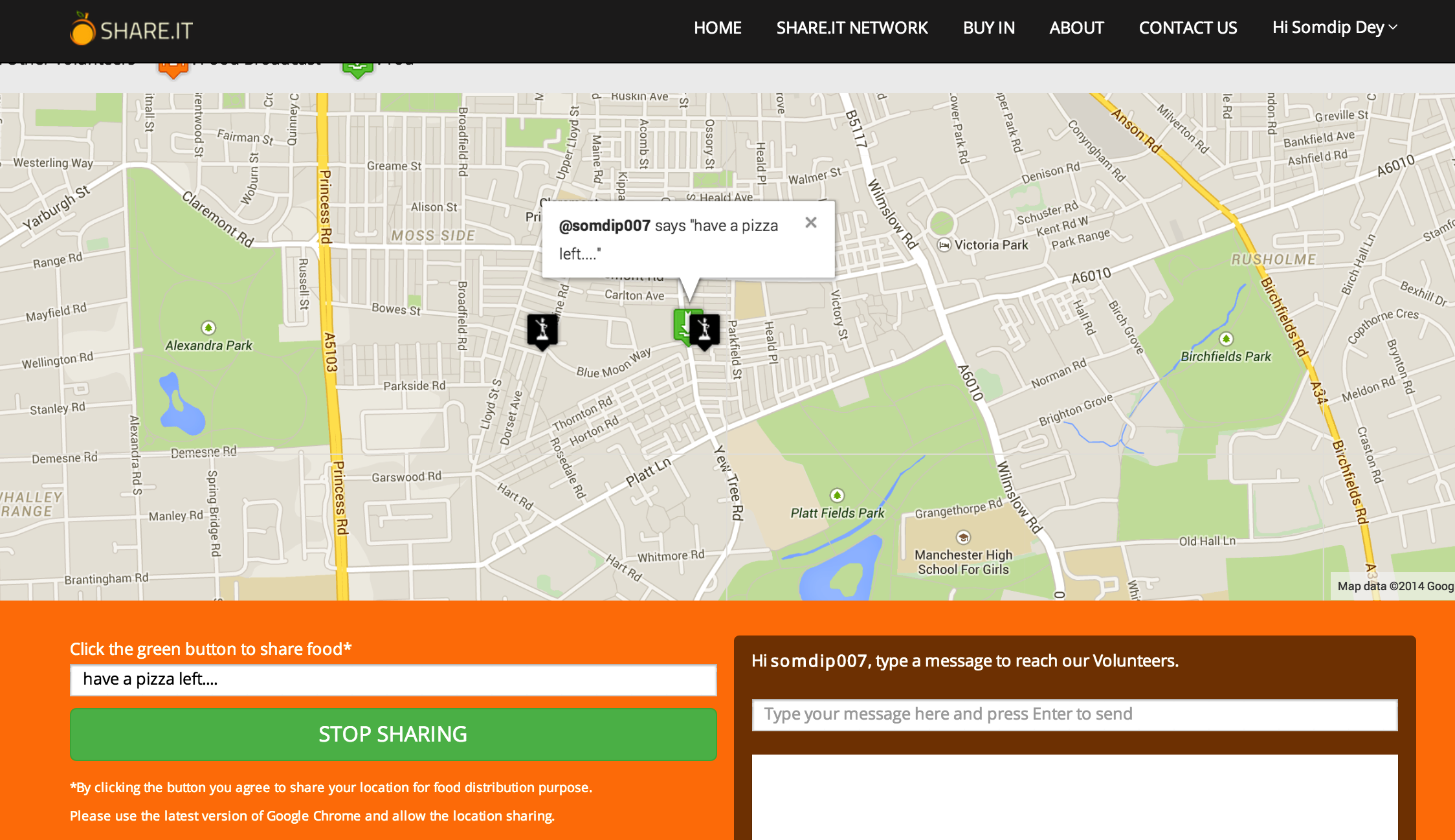Click the Manchester High School graduation cap icon
The width and height of the screenshot is (1455, 840).
[x=963, y=537]
